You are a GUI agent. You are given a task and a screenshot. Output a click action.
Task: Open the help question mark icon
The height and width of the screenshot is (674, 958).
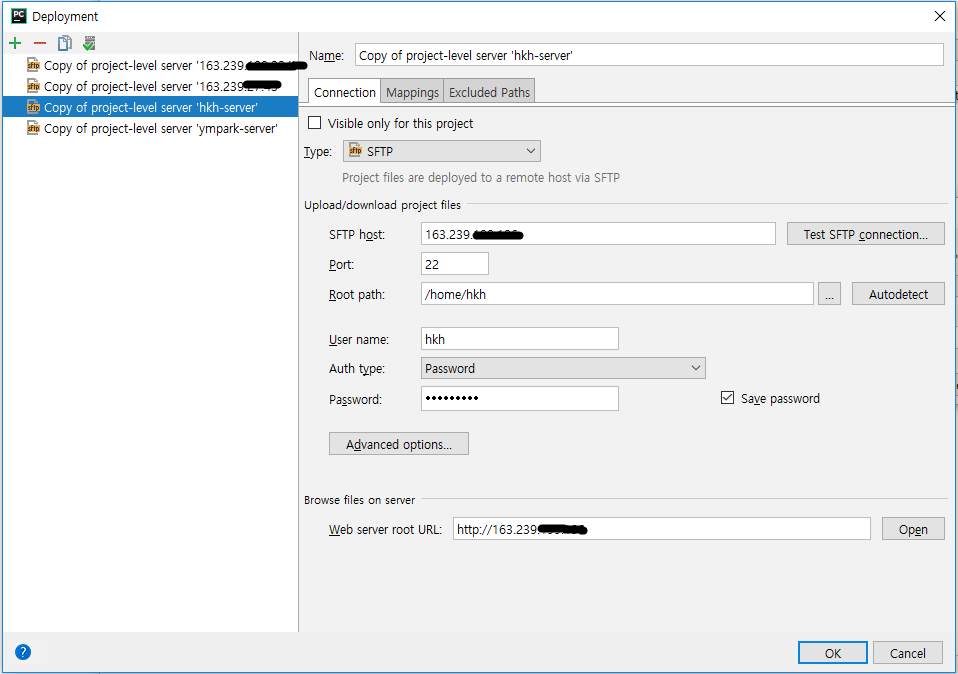pos(23,652)
